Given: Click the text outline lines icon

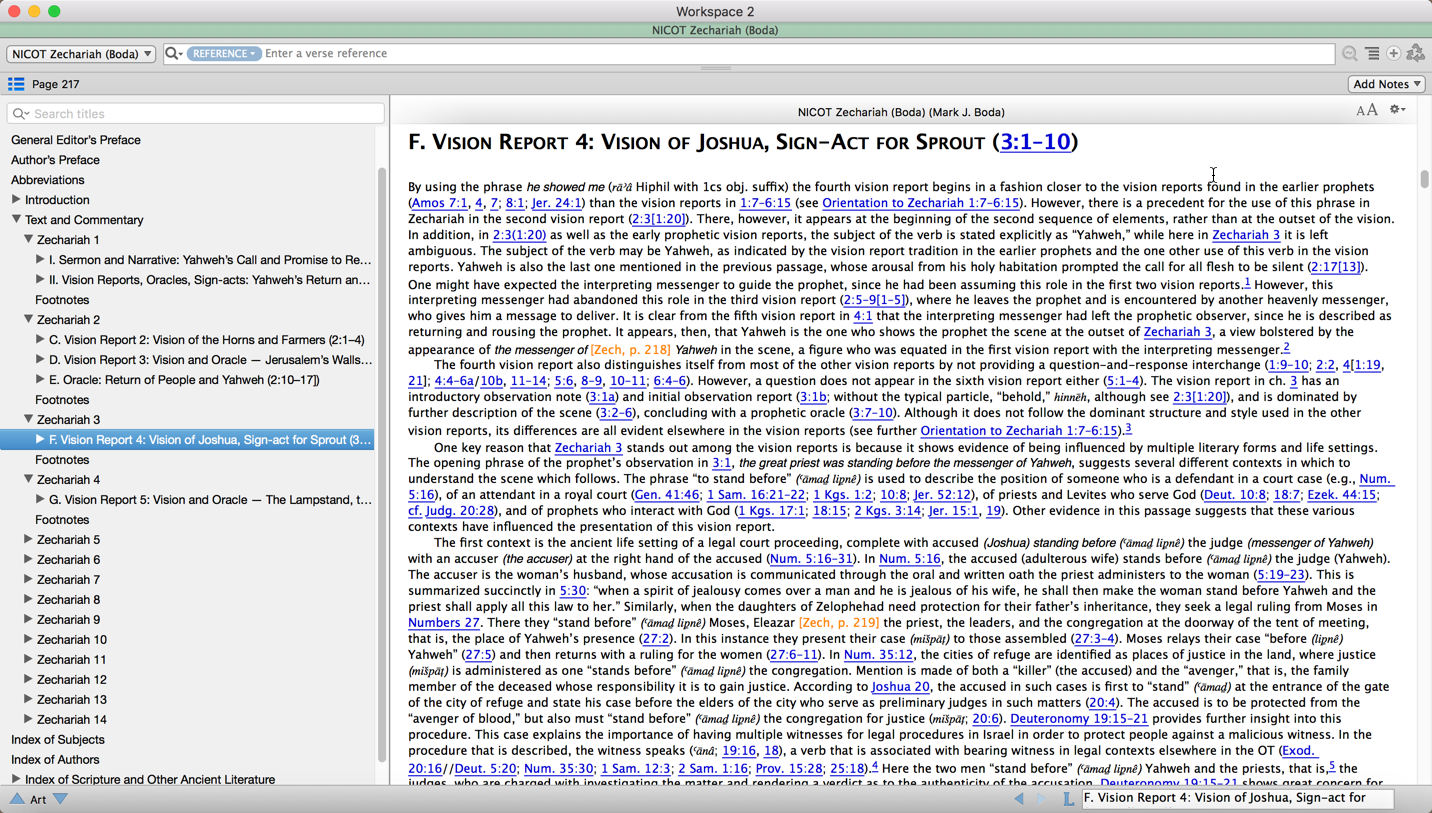Looking at the screenshot, I should pos(1372,54).
